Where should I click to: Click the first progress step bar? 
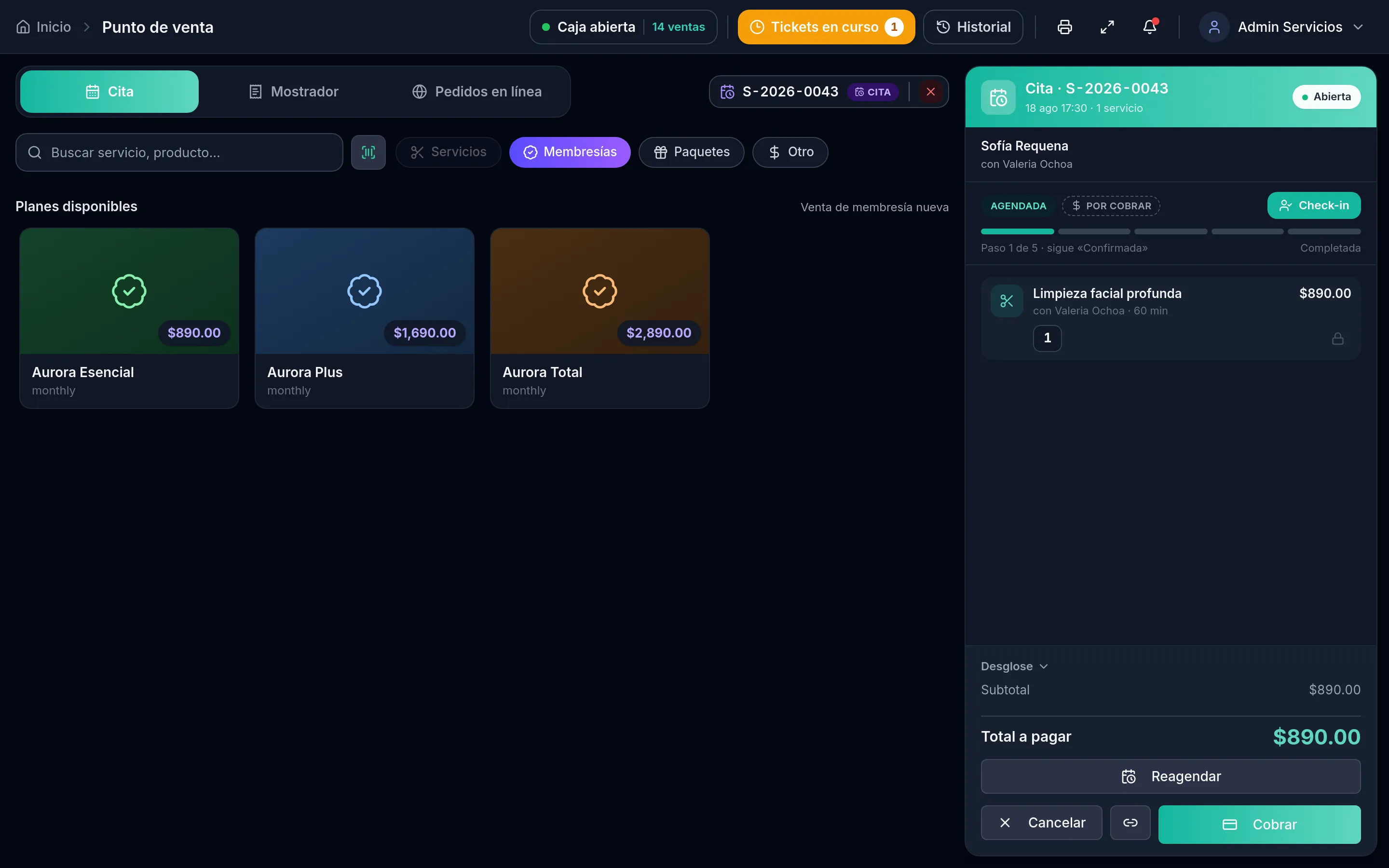click(1017, 231)
